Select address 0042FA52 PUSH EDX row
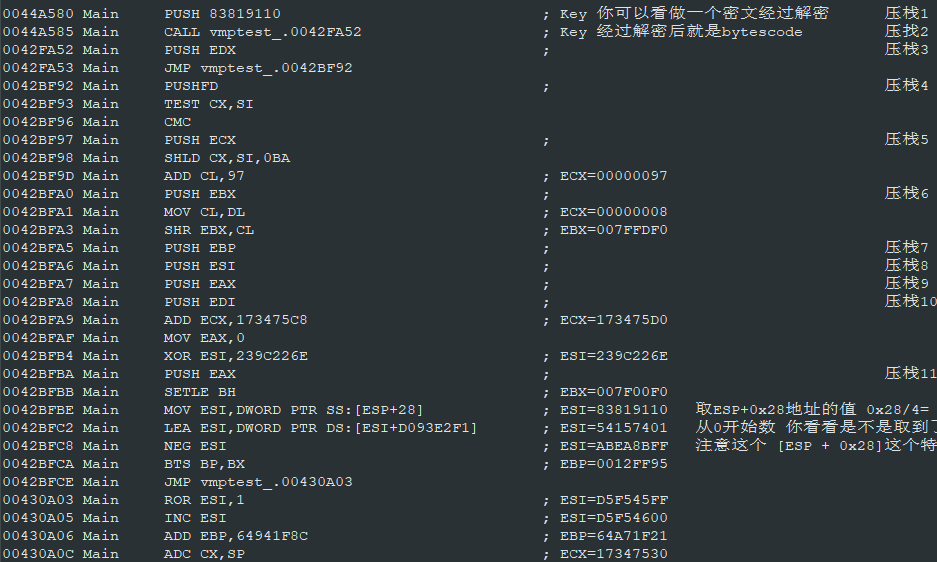937x562 pixels. pyautogui.click(x=466, y=50)
